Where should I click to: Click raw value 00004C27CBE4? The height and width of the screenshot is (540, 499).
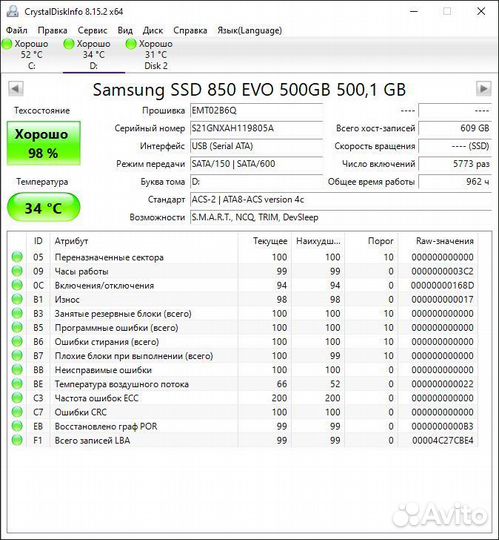[443, 440]
